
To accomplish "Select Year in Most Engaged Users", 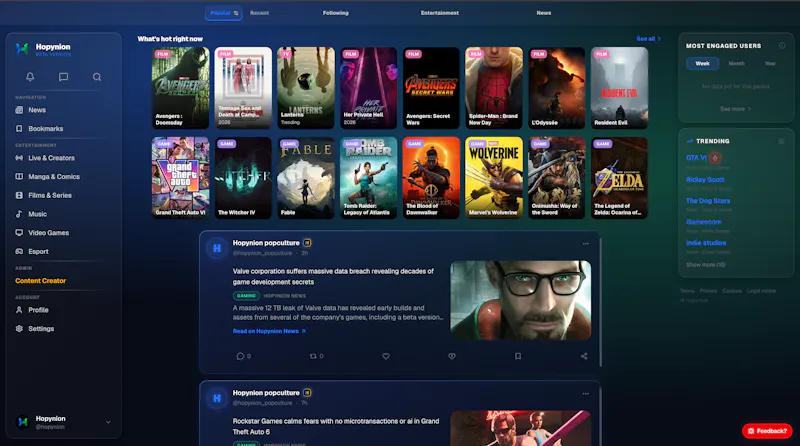I will 770,63.
